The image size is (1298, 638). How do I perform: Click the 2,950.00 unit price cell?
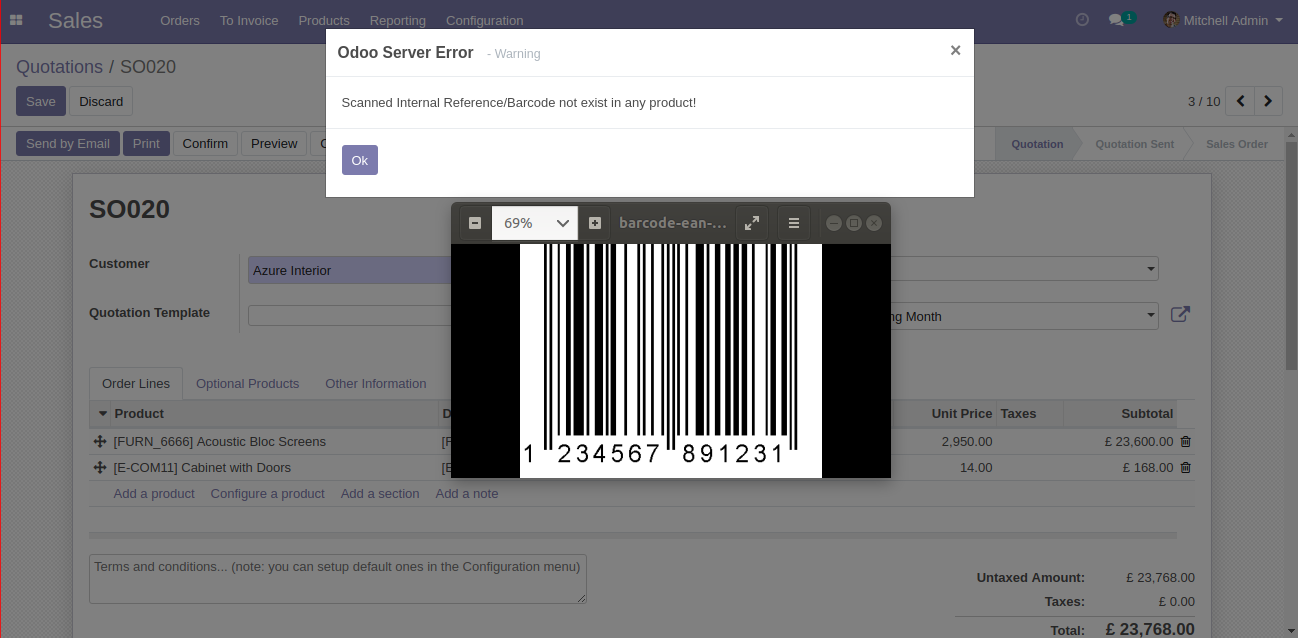point(966,441)
